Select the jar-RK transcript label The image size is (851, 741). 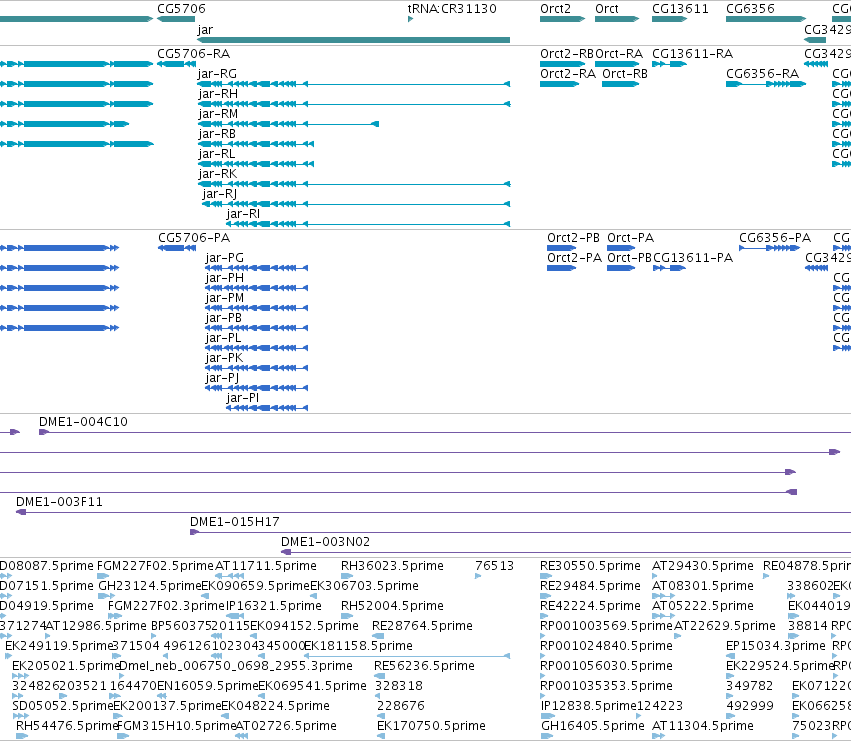point(217,174)
